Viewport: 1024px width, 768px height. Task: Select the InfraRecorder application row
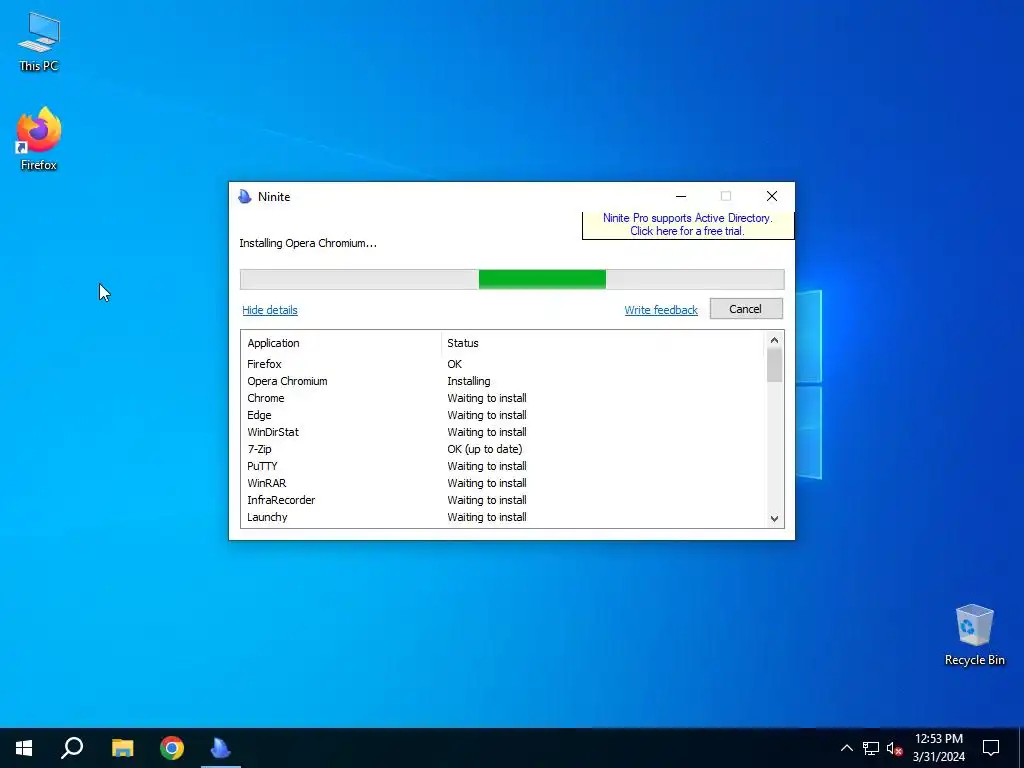[502, 500]
